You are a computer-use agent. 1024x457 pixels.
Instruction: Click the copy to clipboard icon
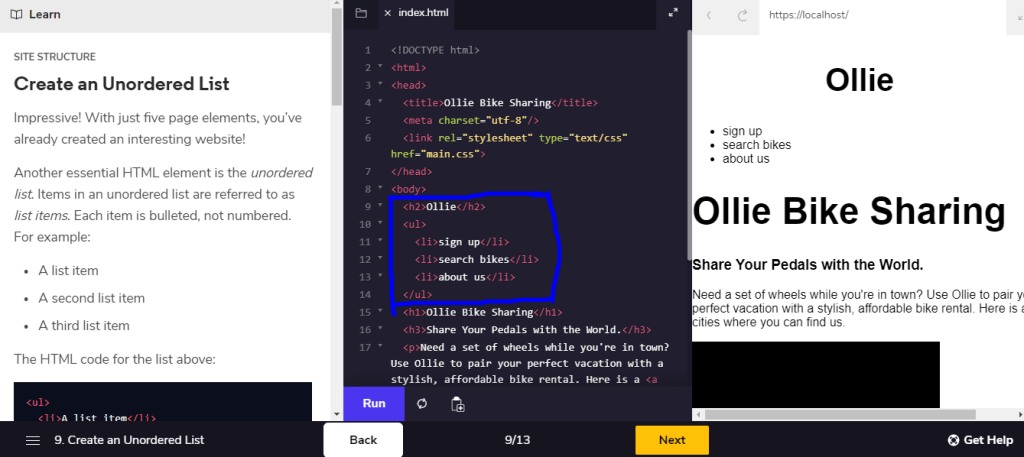[457, 404]
